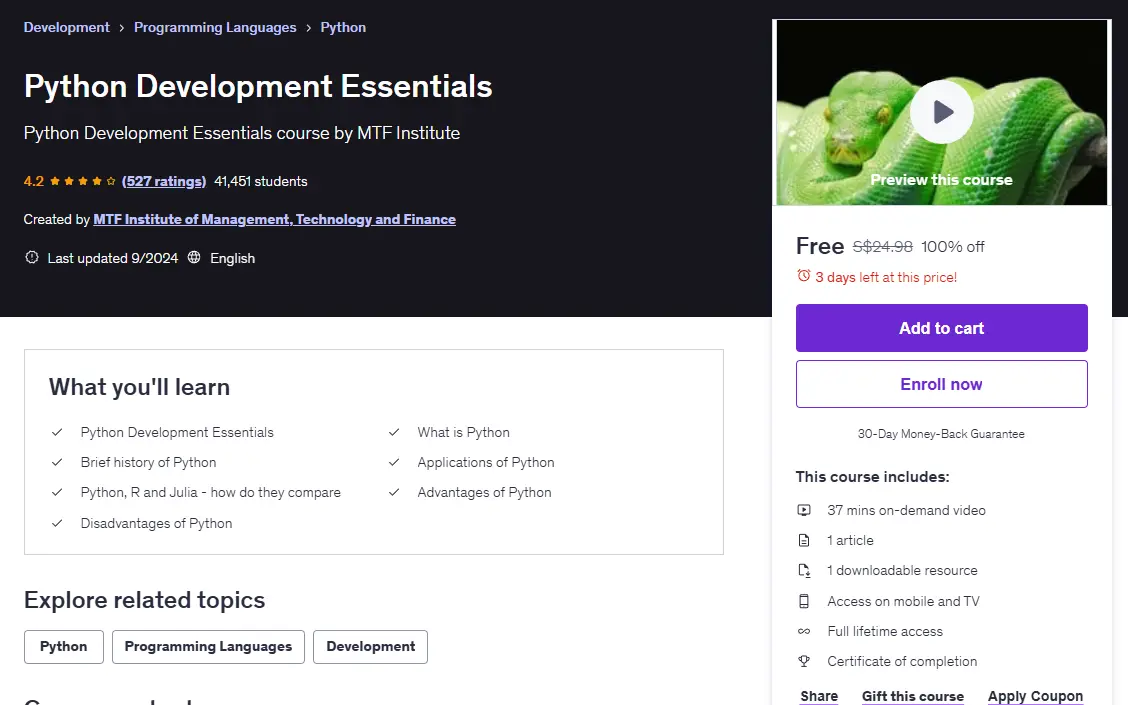This screenshot has width=1128, height=705.
Task: Select the Development topic tag
Action: pyautogui.click(x=370, y=647)
